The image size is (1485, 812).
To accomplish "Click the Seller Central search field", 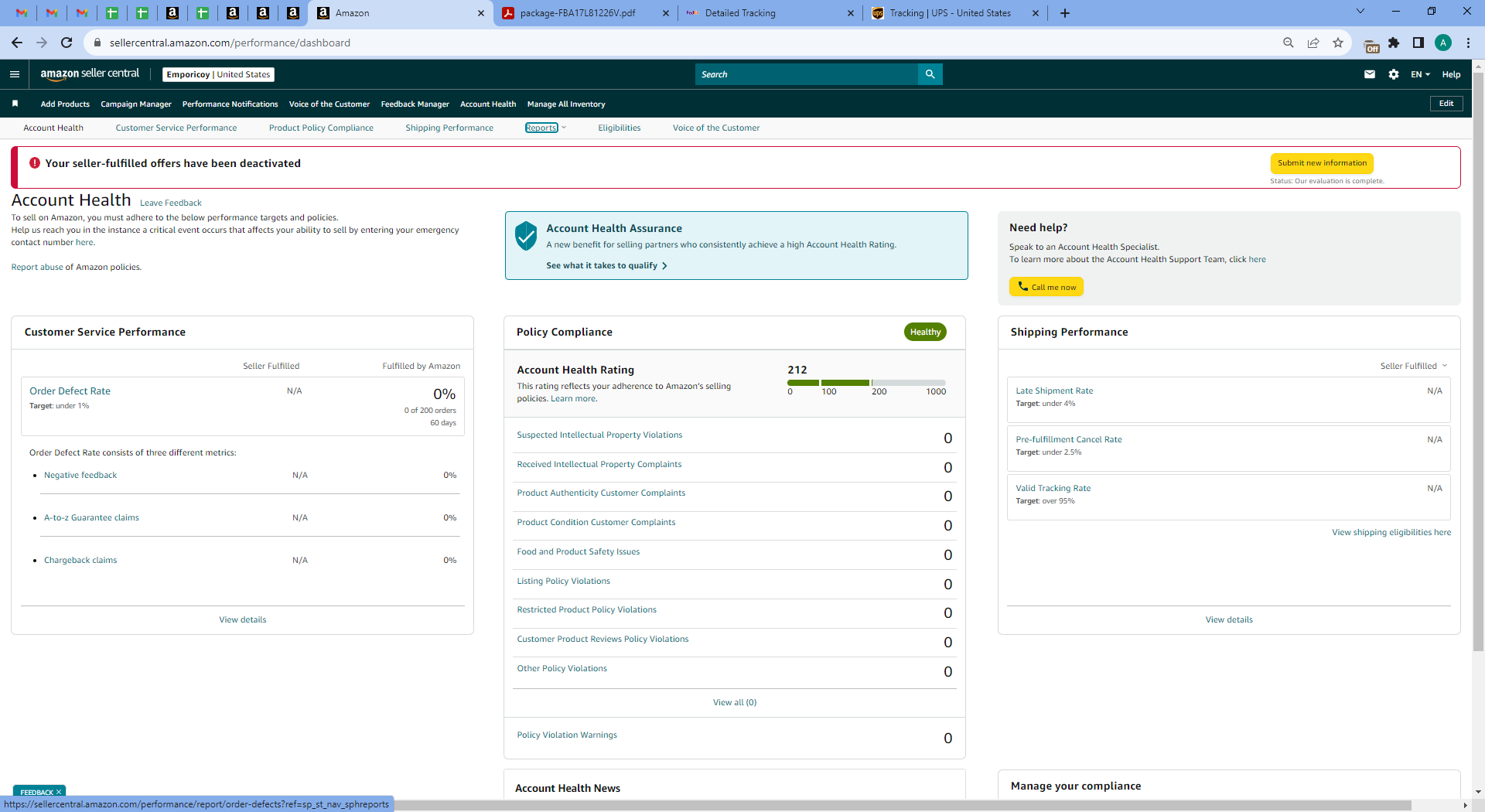I will [807, 74].
